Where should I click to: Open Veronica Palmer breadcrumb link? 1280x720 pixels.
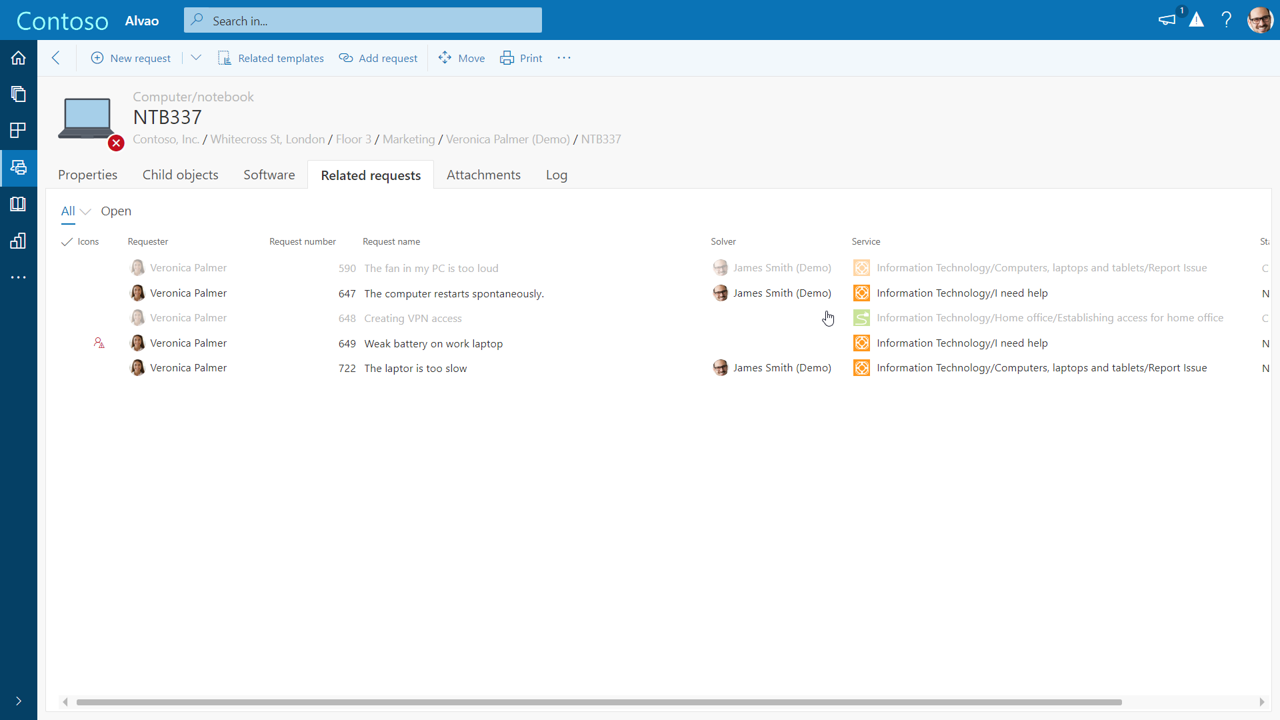(507, 139)
